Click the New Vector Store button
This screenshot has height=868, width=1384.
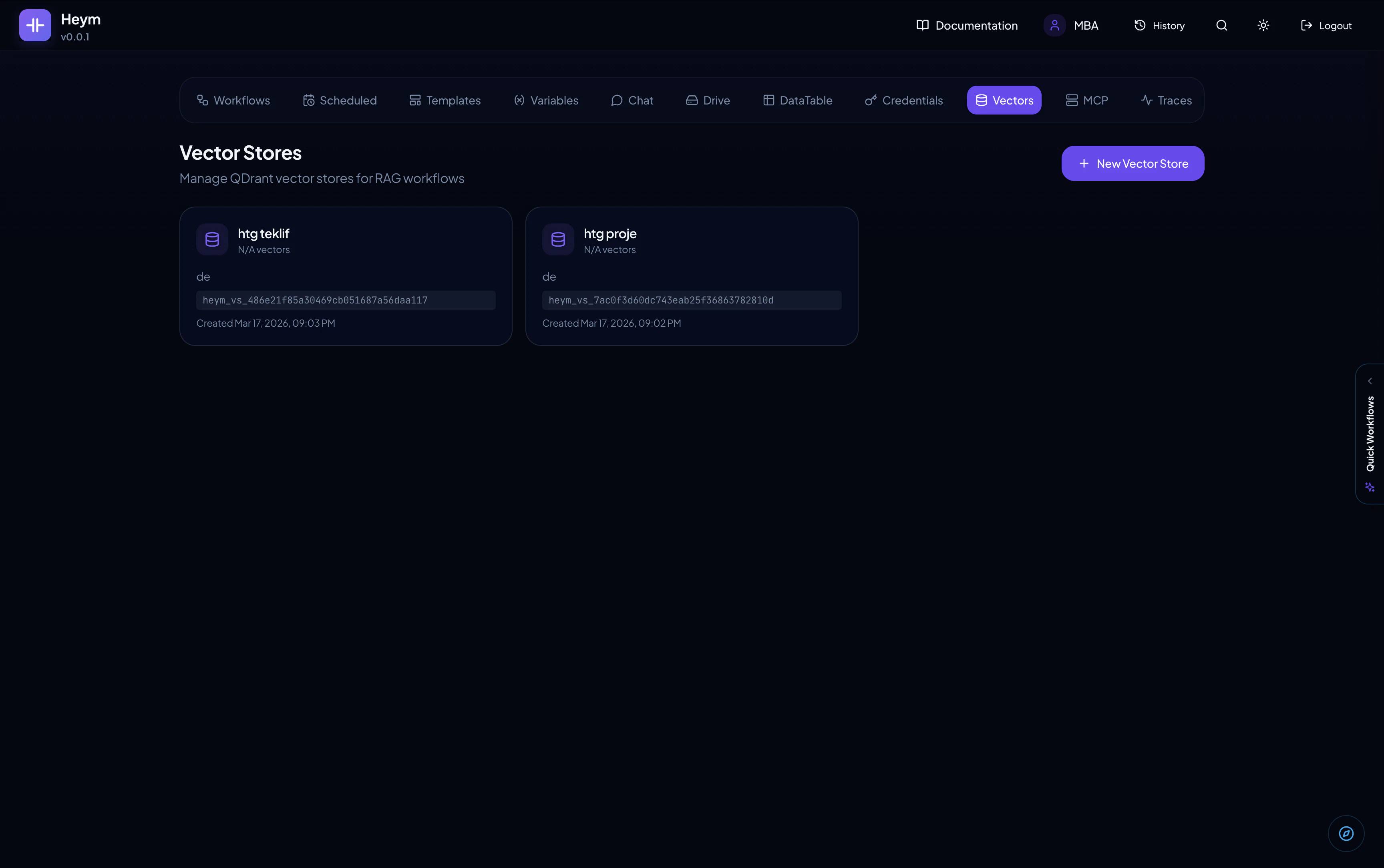click(1132, 163)
